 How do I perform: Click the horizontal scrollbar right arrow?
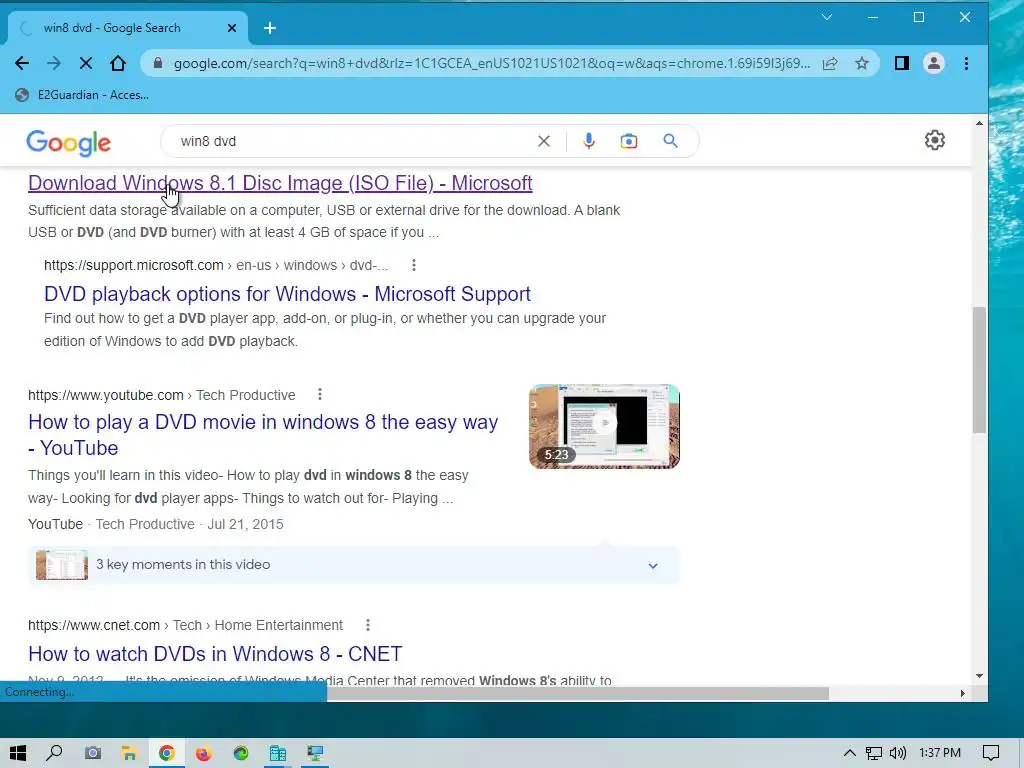pyautogui.click(x=963, y=693)
